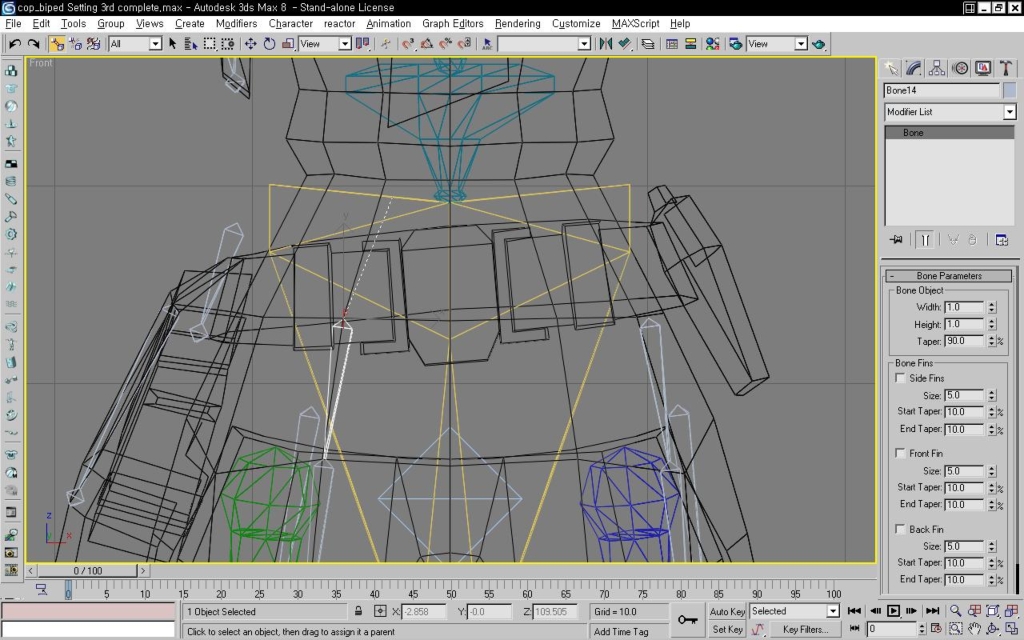Click Bind to Space Warp tool

click(93, 44)
